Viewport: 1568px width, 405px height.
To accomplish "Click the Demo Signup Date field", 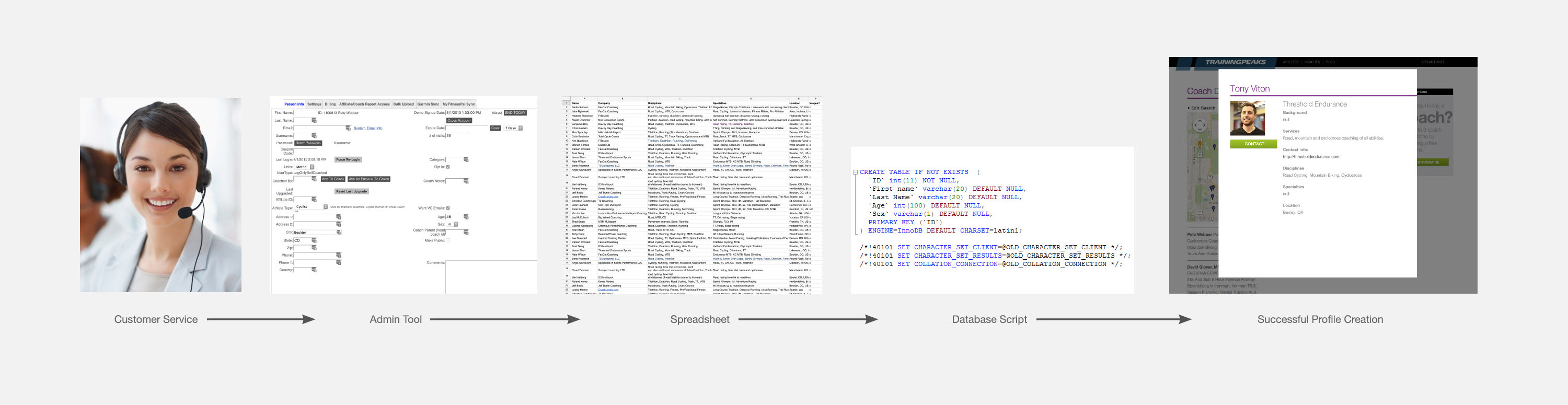I will point(467,113).
